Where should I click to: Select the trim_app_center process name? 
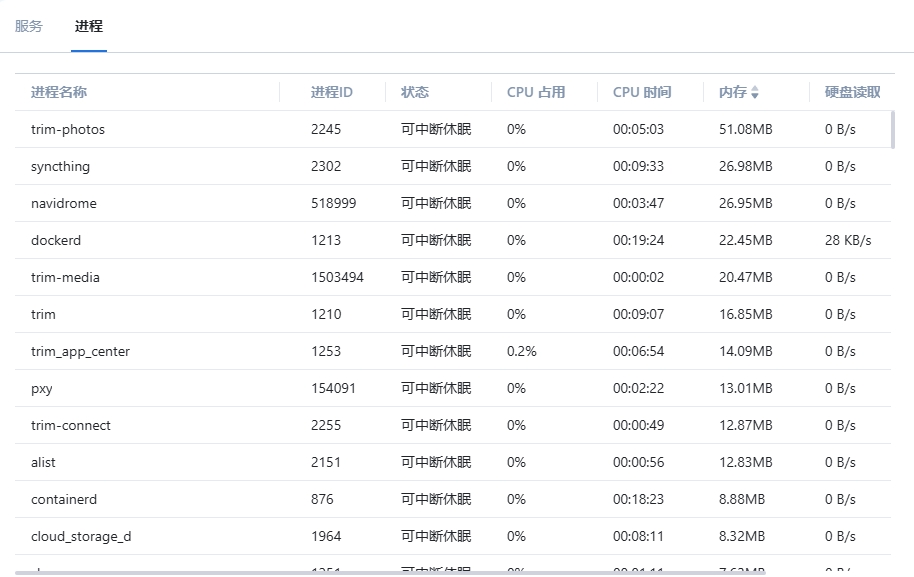click(80, 351)
